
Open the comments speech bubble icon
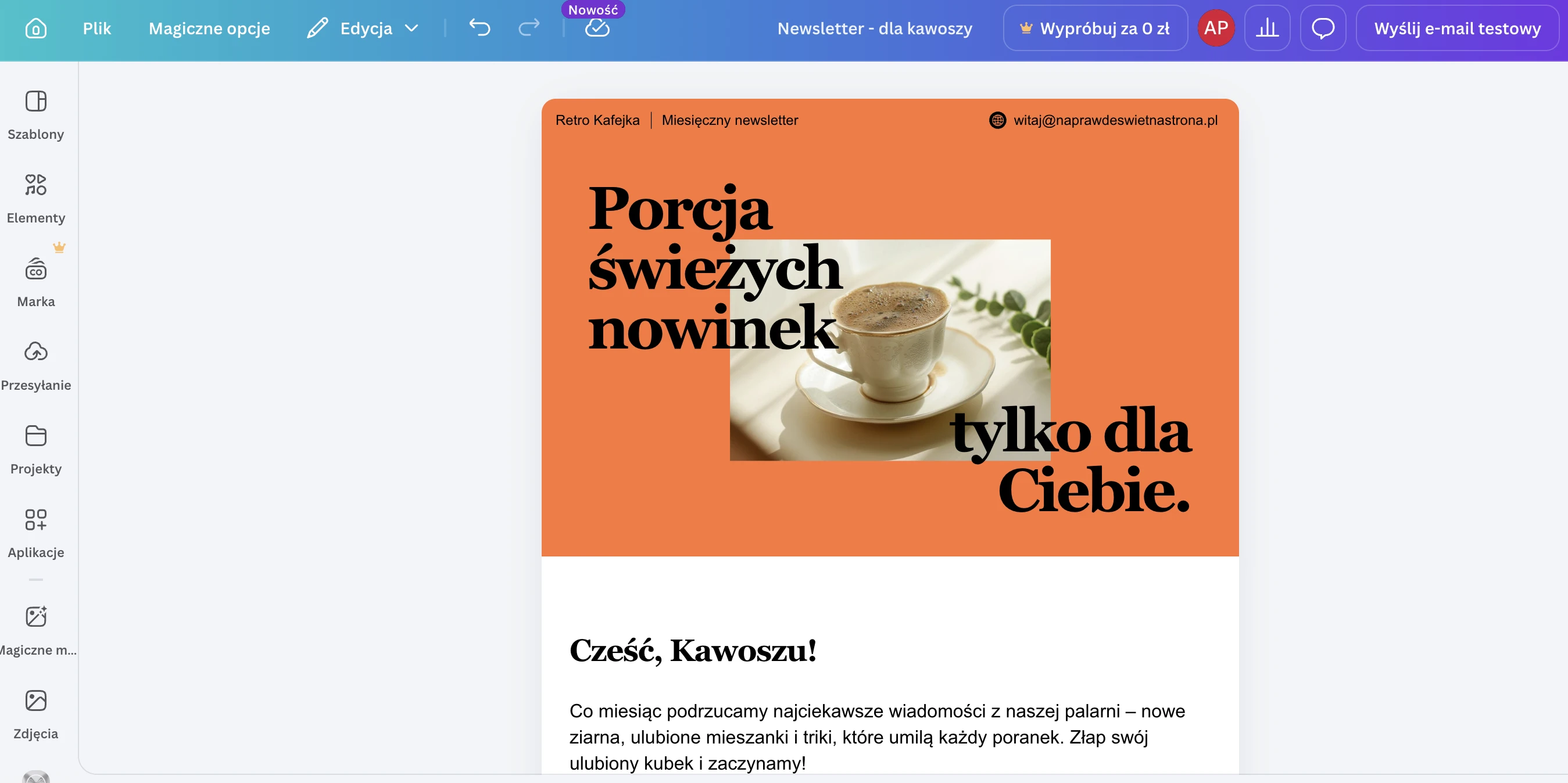pyautogui.click(x=1323, y=28)
